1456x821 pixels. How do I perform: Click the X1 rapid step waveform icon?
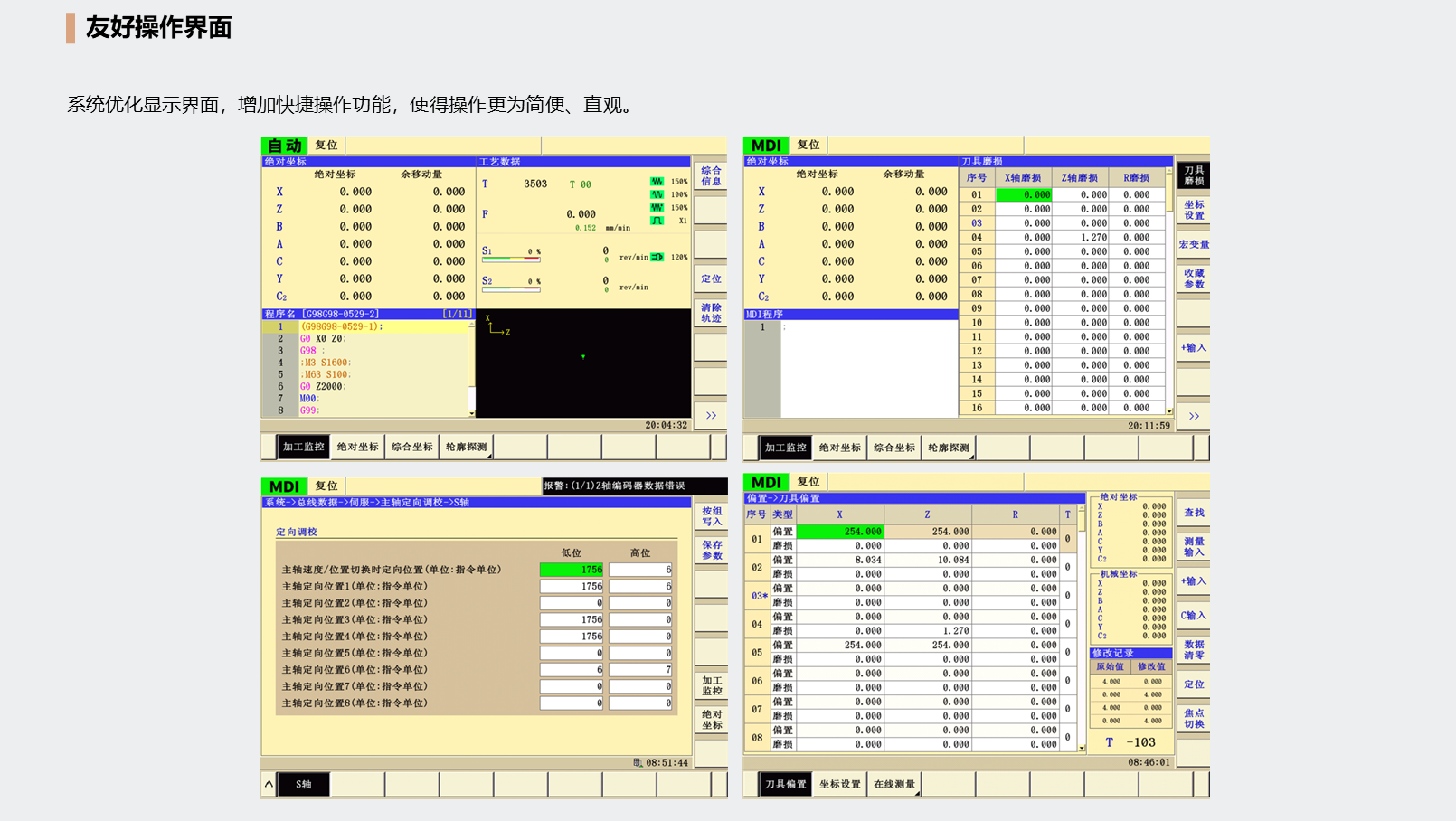click(657, 221)
